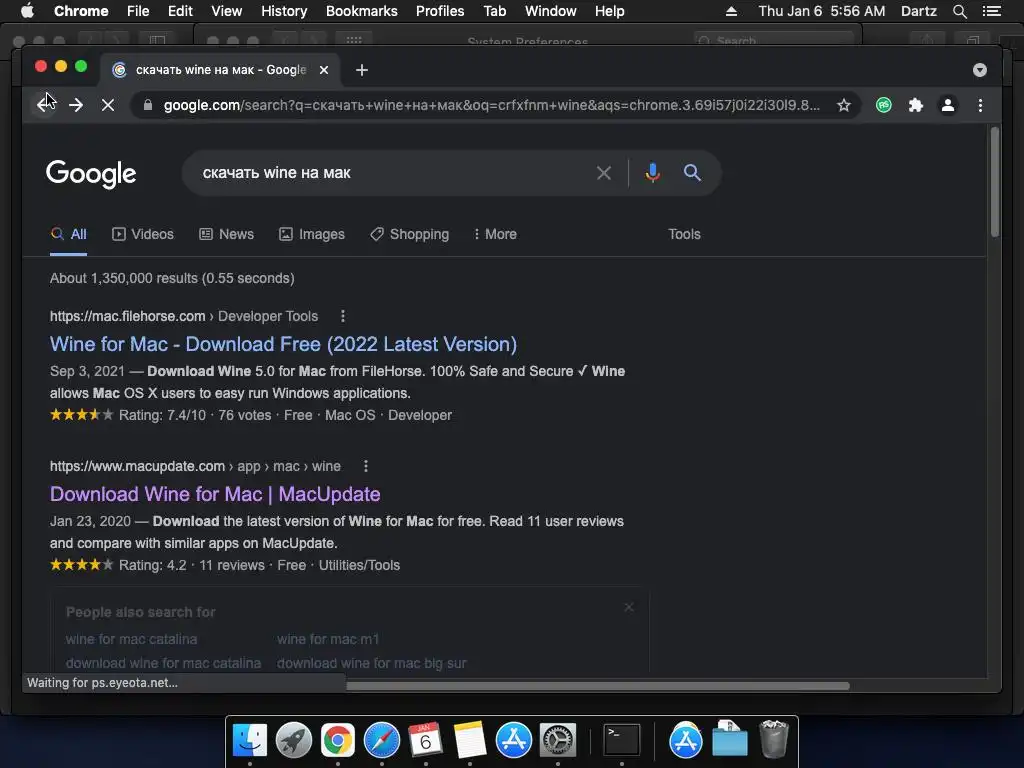
Task: Open options menu beside macupdate.com URL
Action: coord(366,466)
